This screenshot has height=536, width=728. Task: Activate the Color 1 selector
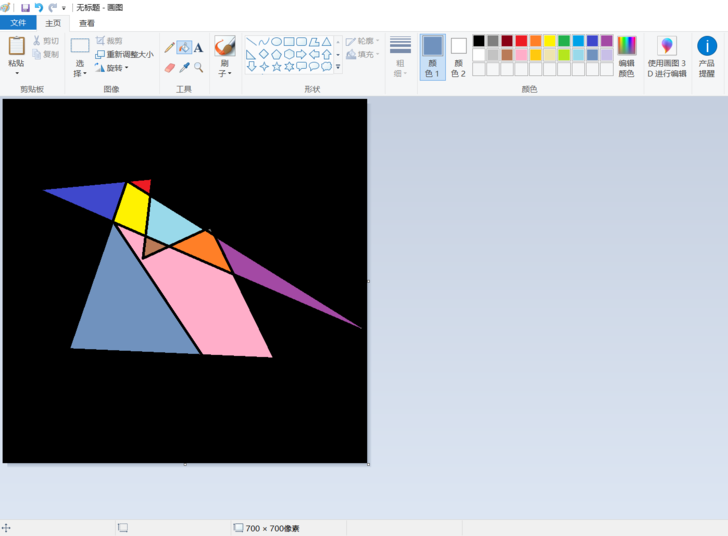click(x=433, y=57)
